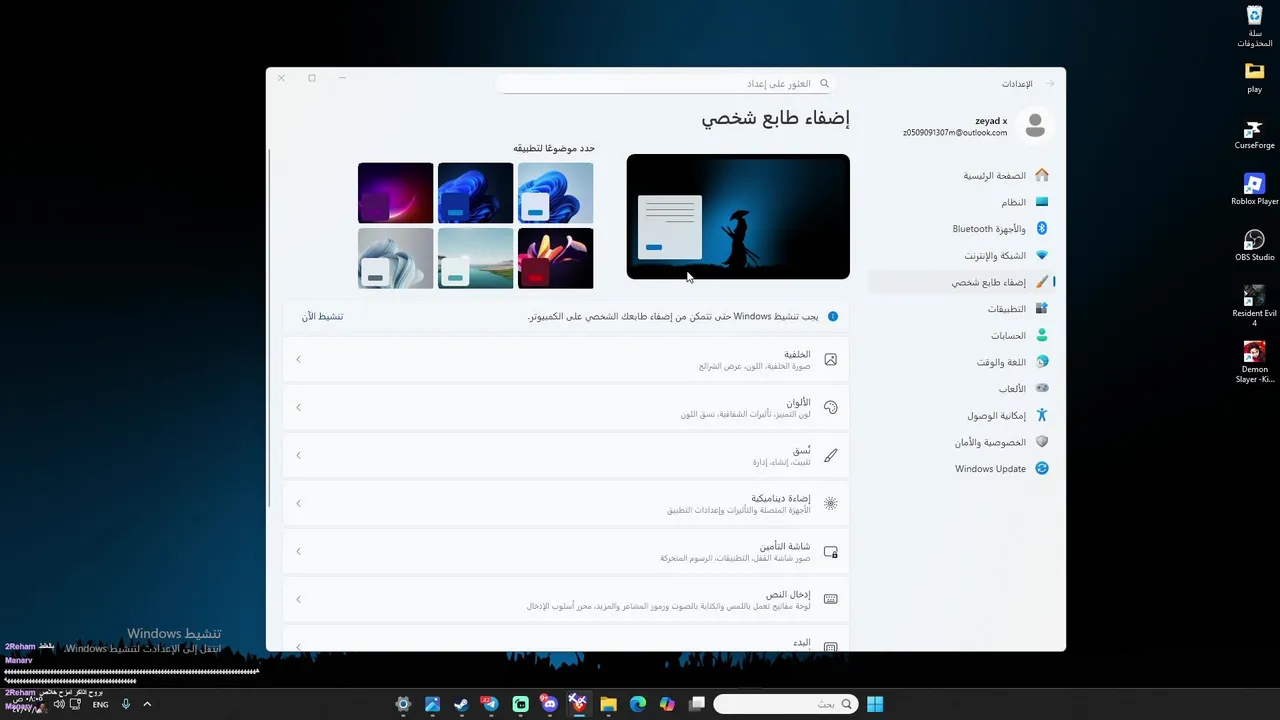Expand Lock screen (شاشة التأمين) row chevron
The image size is (1280, 720).
[298, 551]
